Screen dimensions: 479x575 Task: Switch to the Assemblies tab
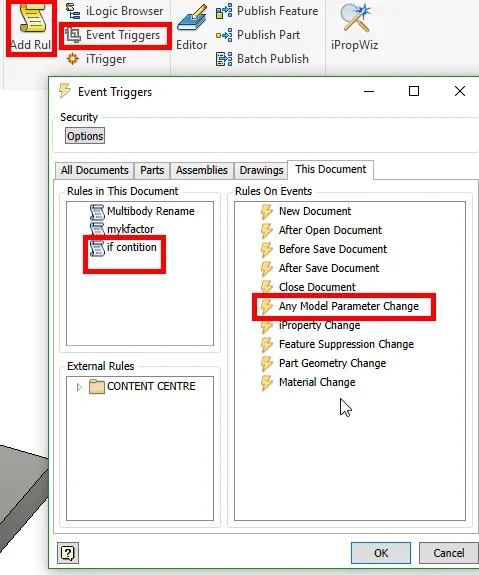[x=202, y=170]
